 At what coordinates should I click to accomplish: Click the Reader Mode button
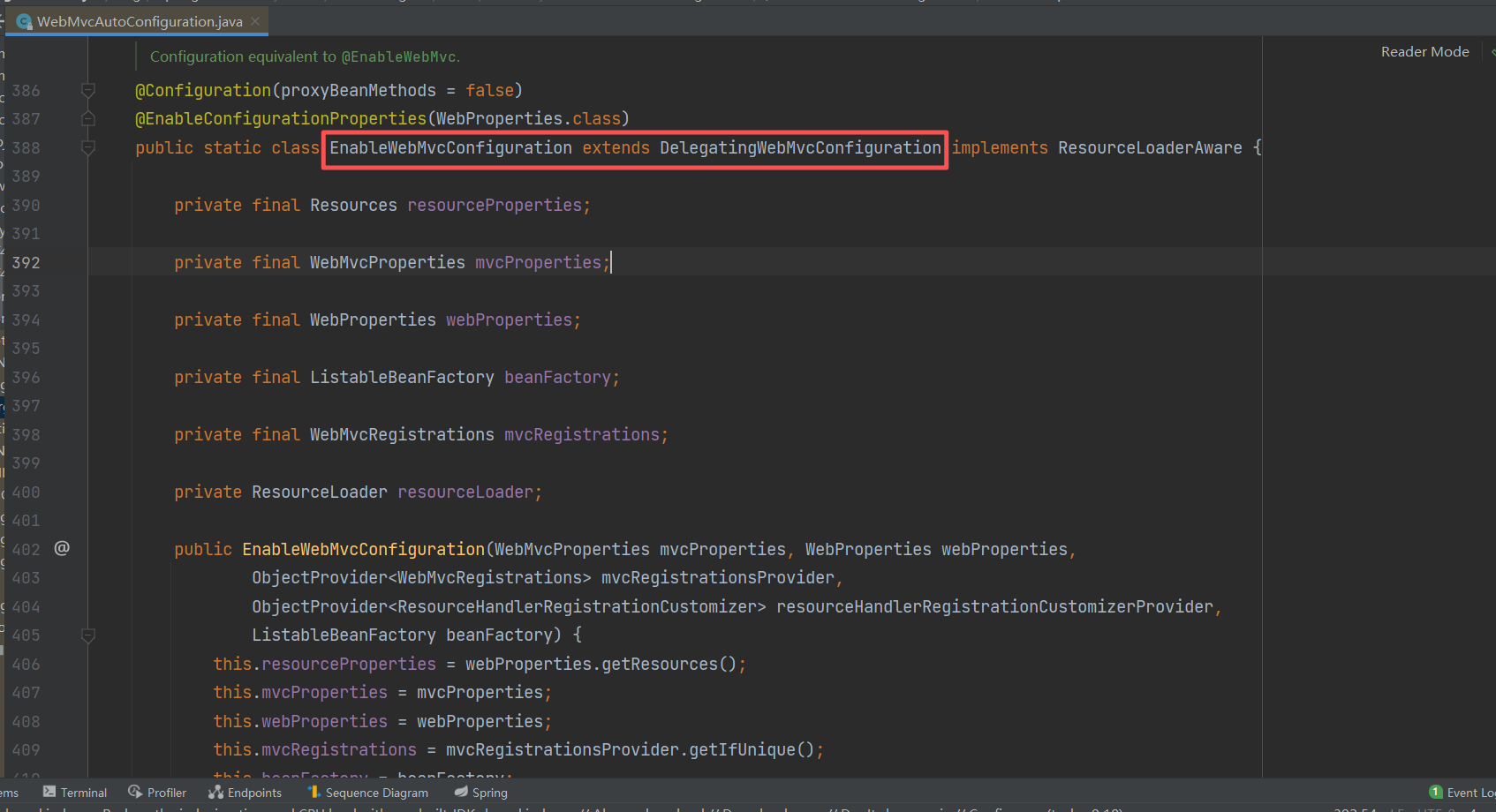(1424, 52)
